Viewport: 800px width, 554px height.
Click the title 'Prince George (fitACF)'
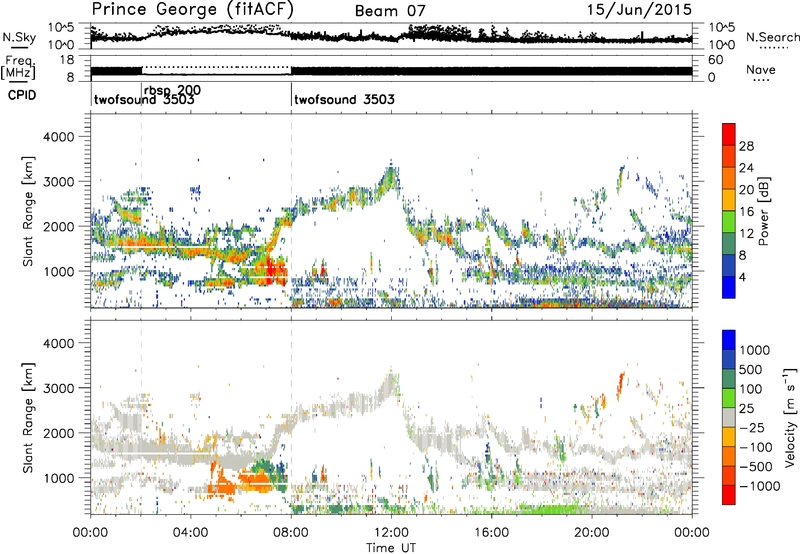[193, 10]
